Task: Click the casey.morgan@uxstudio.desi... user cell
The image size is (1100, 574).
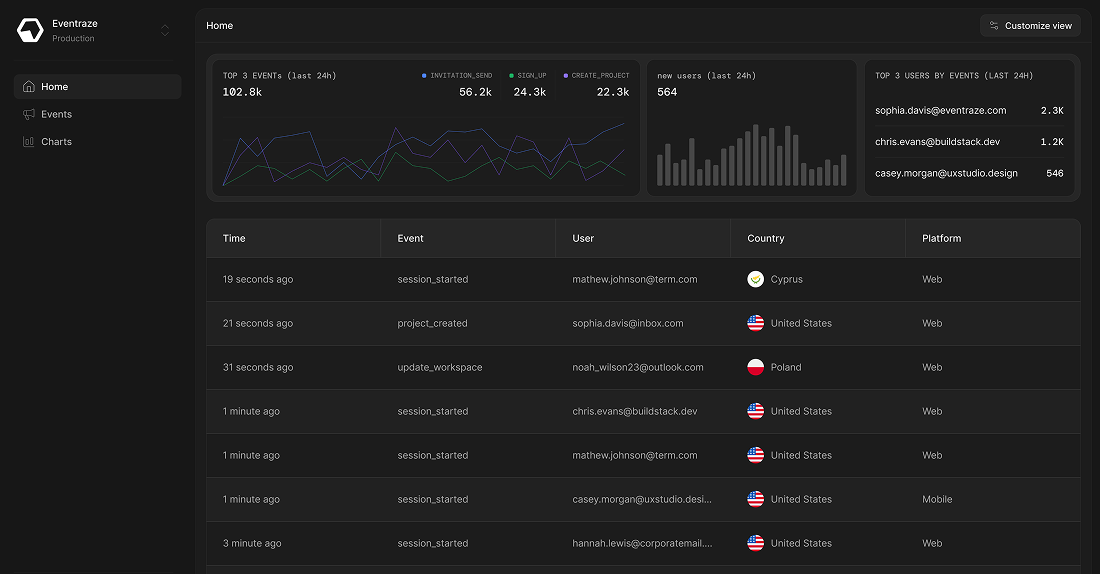Action: [x=642, y=499]
